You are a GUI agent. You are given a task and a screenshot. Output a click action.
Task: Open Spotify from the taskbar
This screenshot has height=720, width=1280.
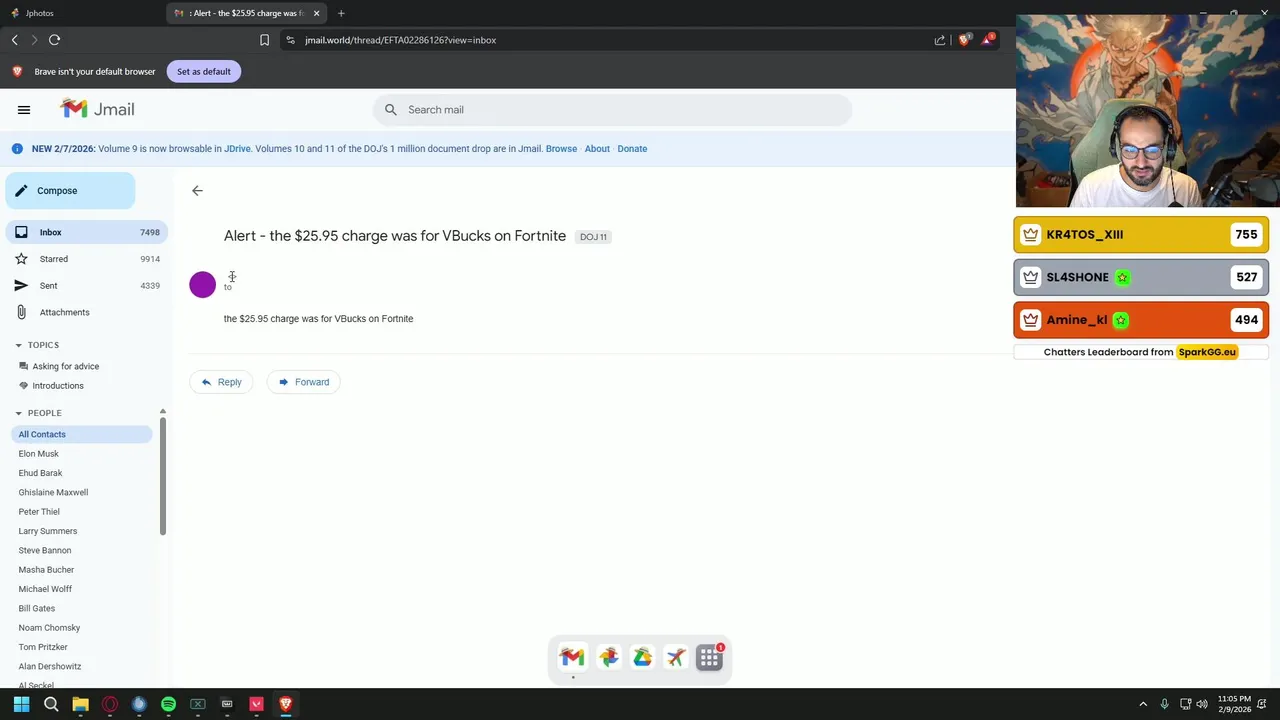coord(168,704)
